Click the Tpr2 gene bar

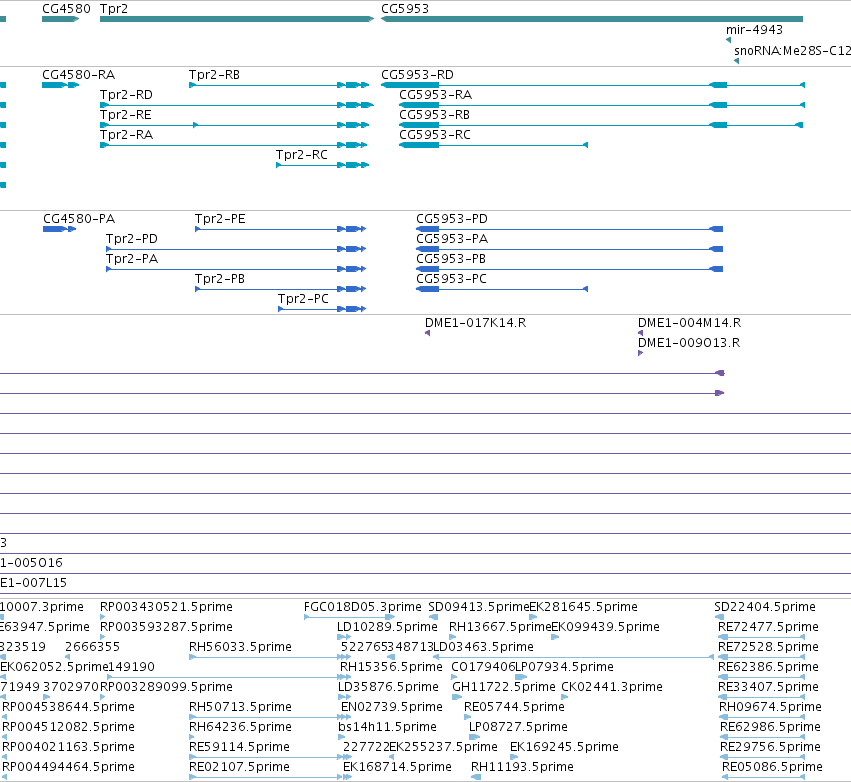pos(237,19)
